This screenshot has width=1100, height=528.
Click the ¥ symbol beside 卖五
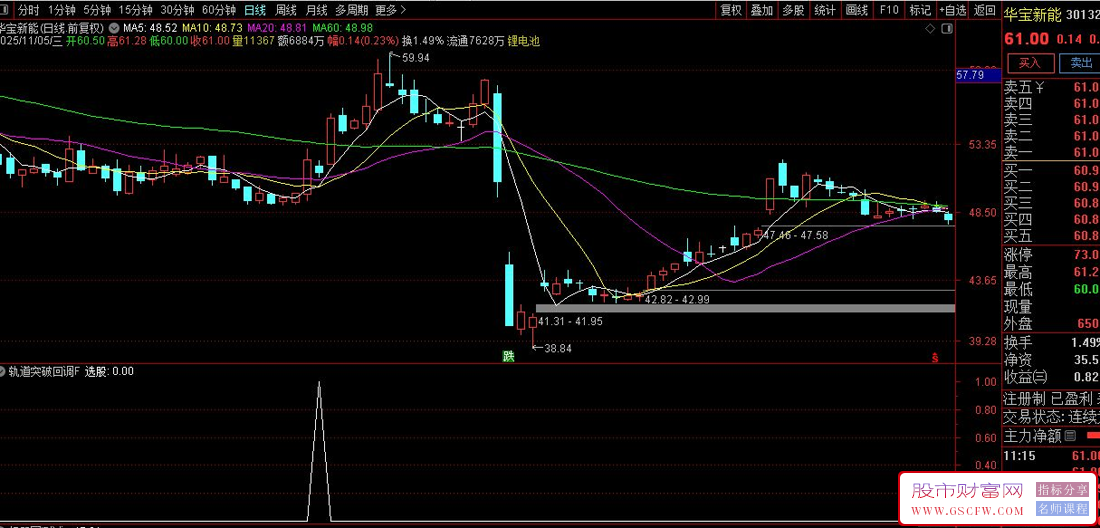pyautogui.click(x=1040, y=88)
